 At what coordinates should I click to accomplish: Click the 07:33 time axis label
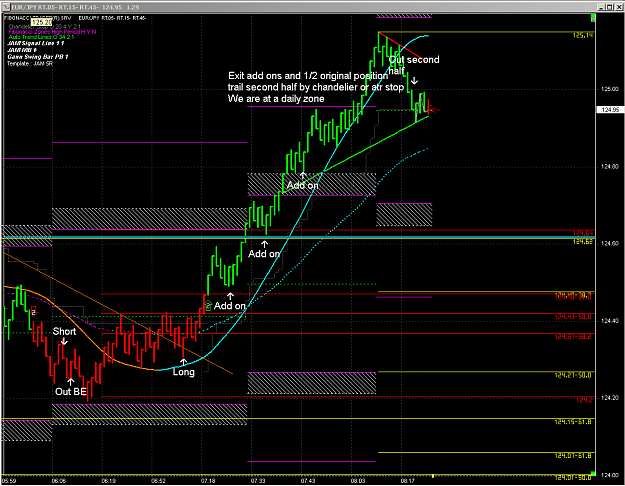click(x=258, y=481)
